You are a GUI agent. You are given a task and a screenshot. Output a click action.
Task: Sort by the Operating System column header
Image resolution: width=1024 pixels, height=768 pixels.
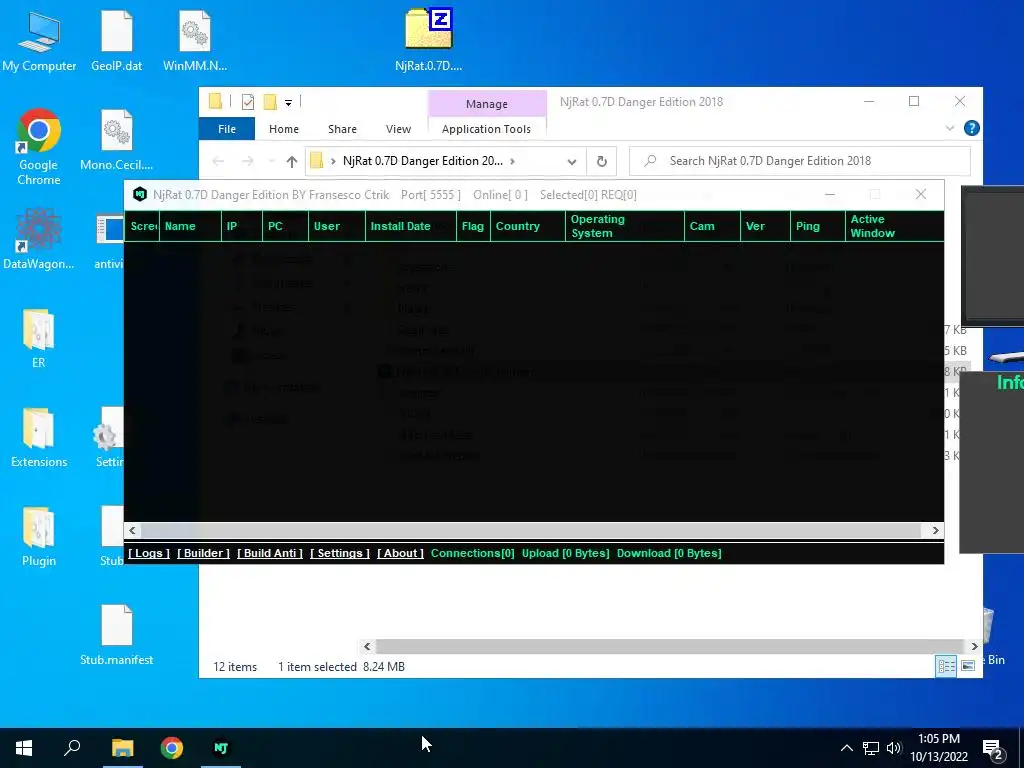(x=625, y=226)
